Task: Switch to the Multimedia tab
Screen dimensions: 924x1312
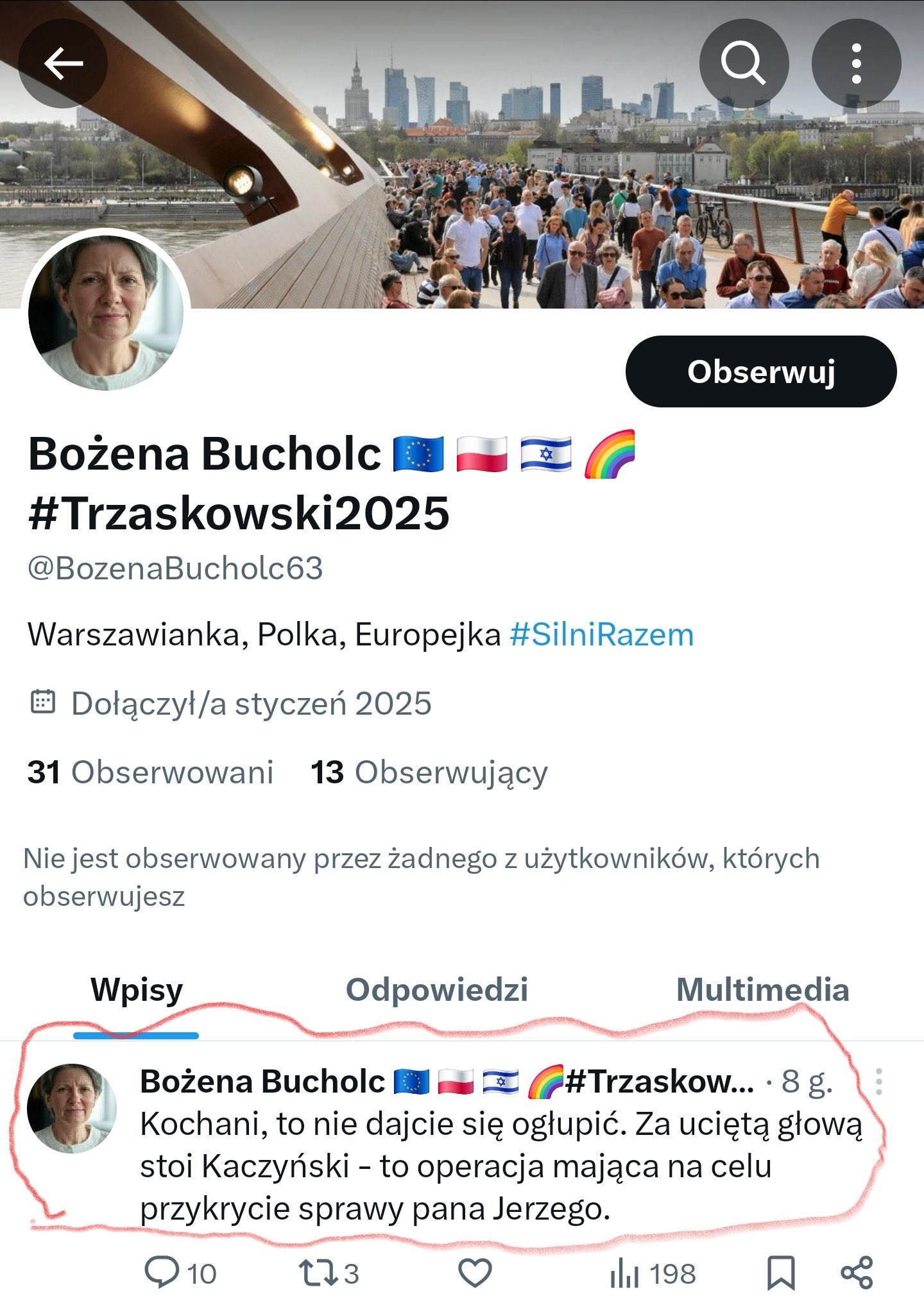Action: tap(762, 990)
